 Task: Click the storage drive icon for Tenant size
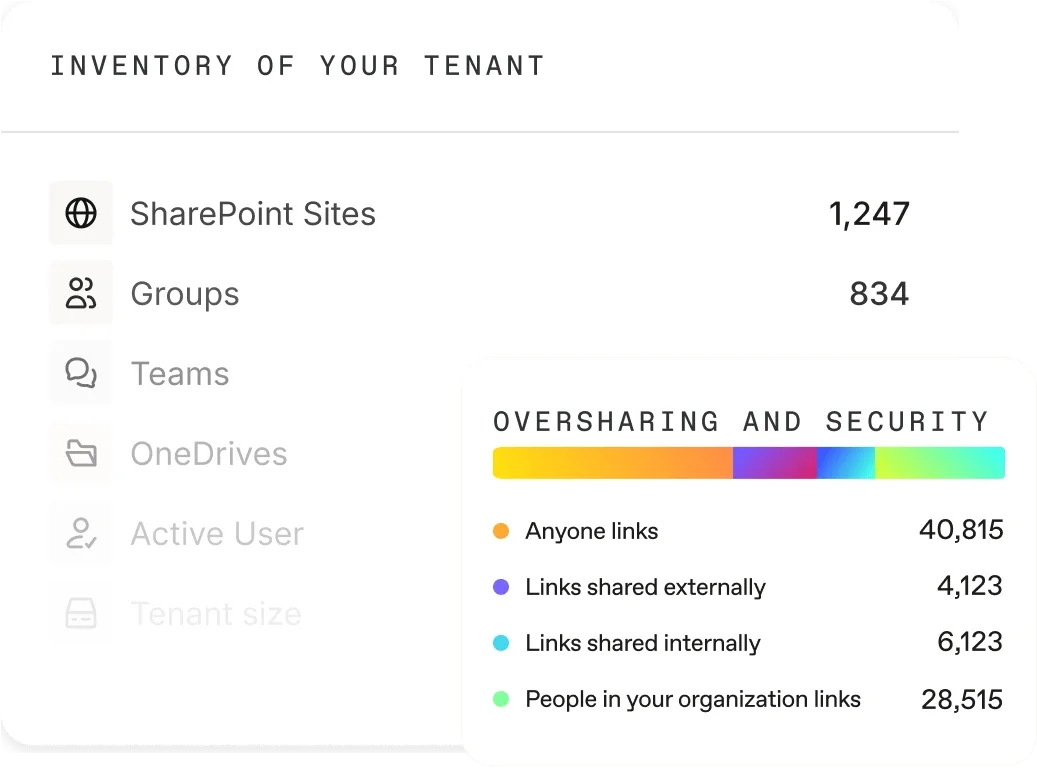(x=81, y=613)
